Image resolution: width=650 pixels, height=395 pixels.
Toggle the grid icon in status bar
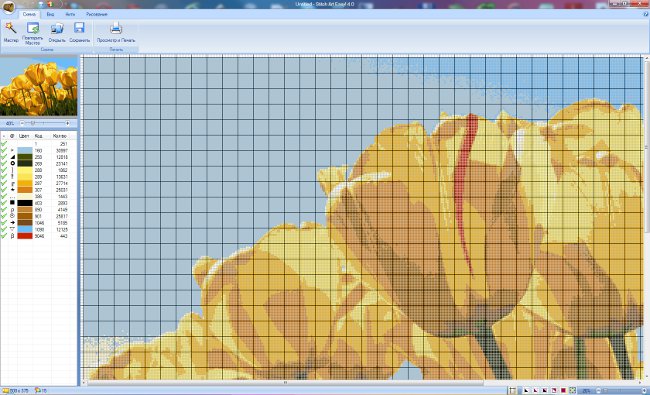click(x=513, y=390)
